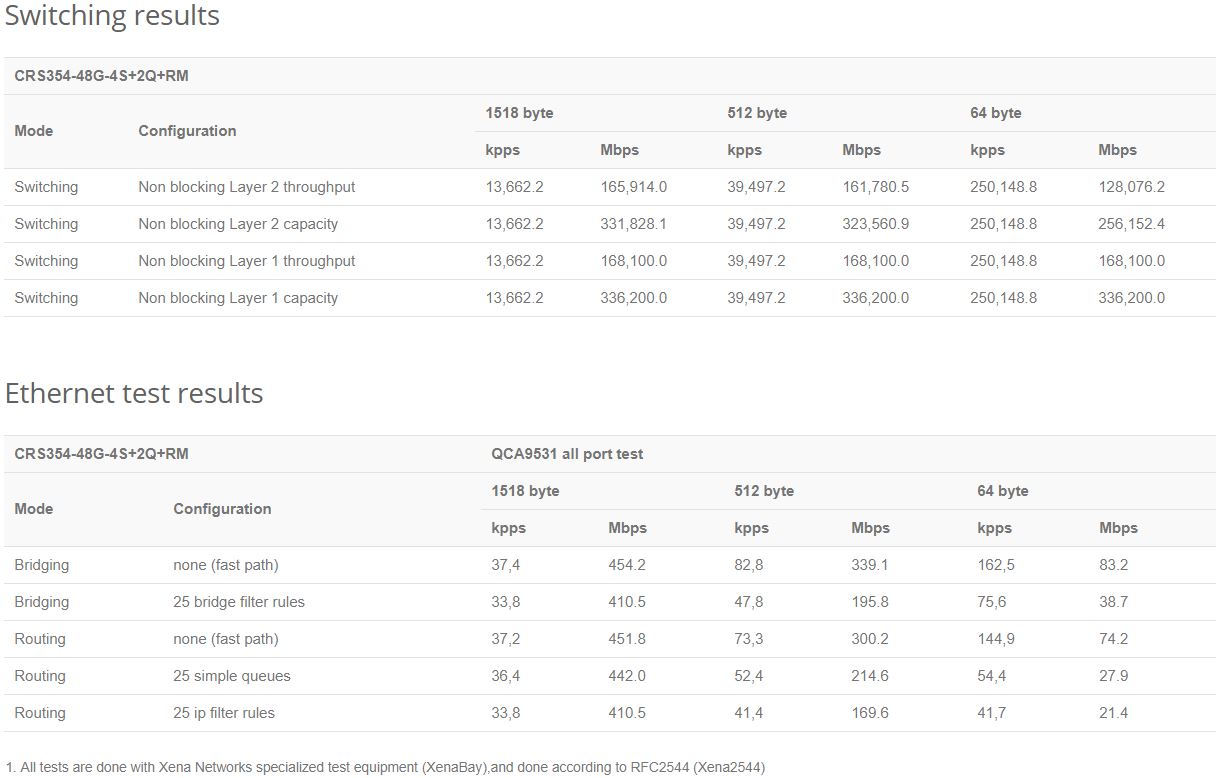
Task: Click "1518 byte" header in Switching results table
Action: click(x=519, y=113)
